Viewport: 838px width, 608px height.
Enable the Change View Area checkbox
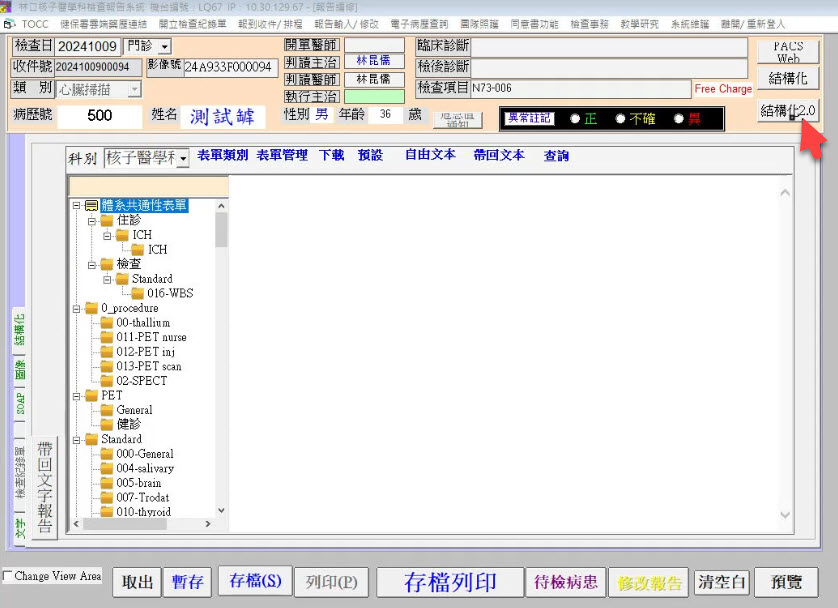point(9,576)
